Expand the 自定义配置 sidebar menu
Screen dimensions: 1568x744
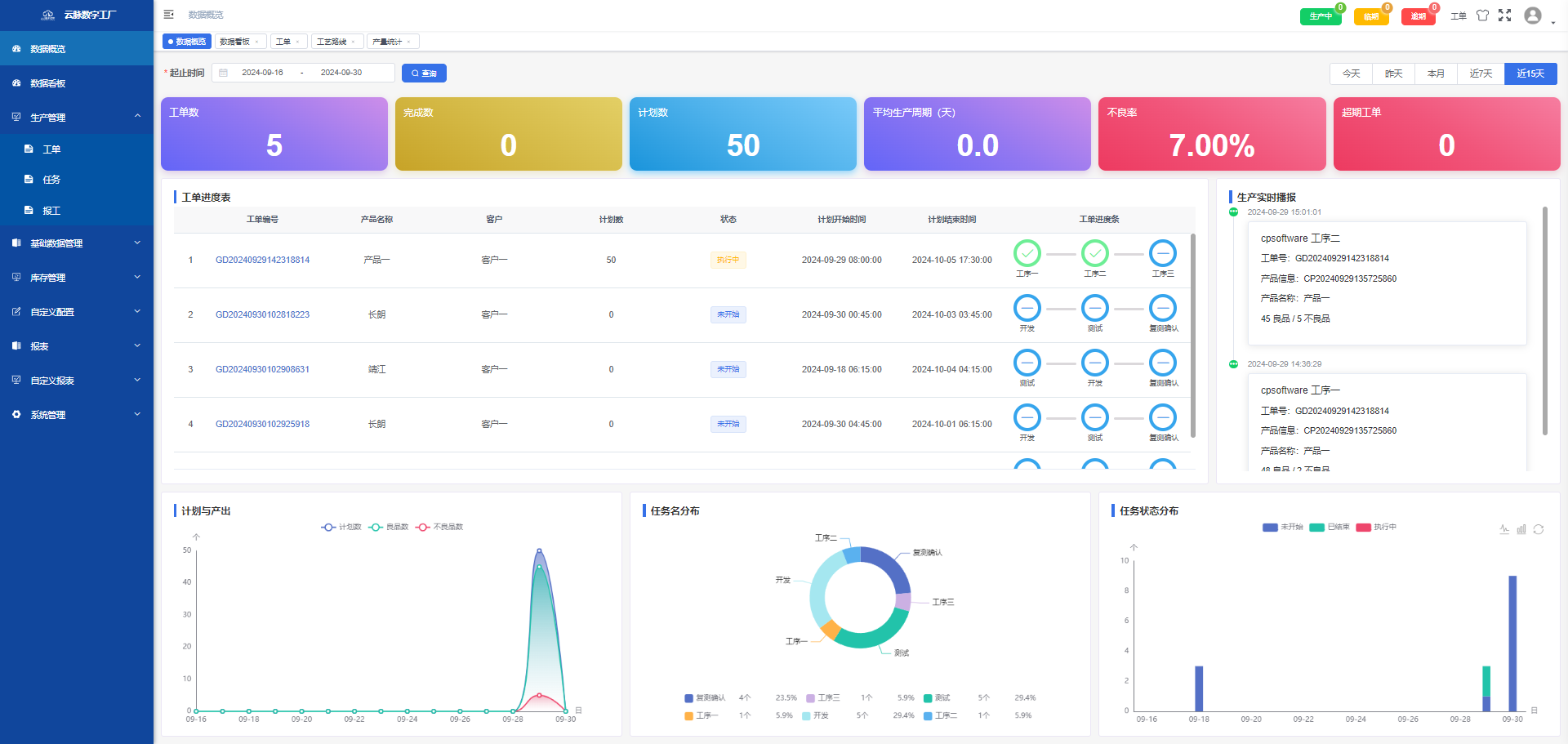(x=77, y=312)
